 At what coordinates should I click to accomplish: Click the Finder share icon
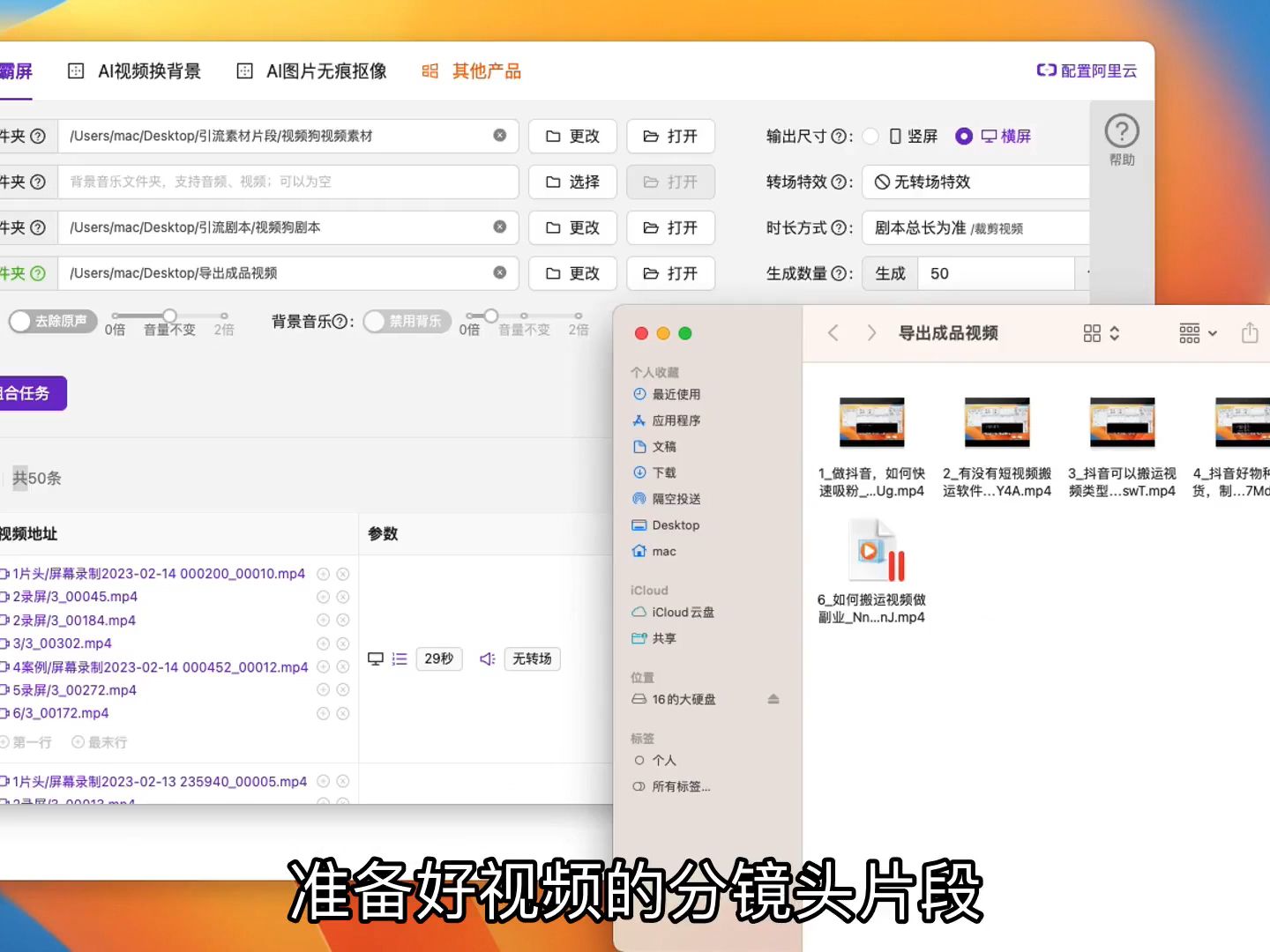tap(1250, 333)
